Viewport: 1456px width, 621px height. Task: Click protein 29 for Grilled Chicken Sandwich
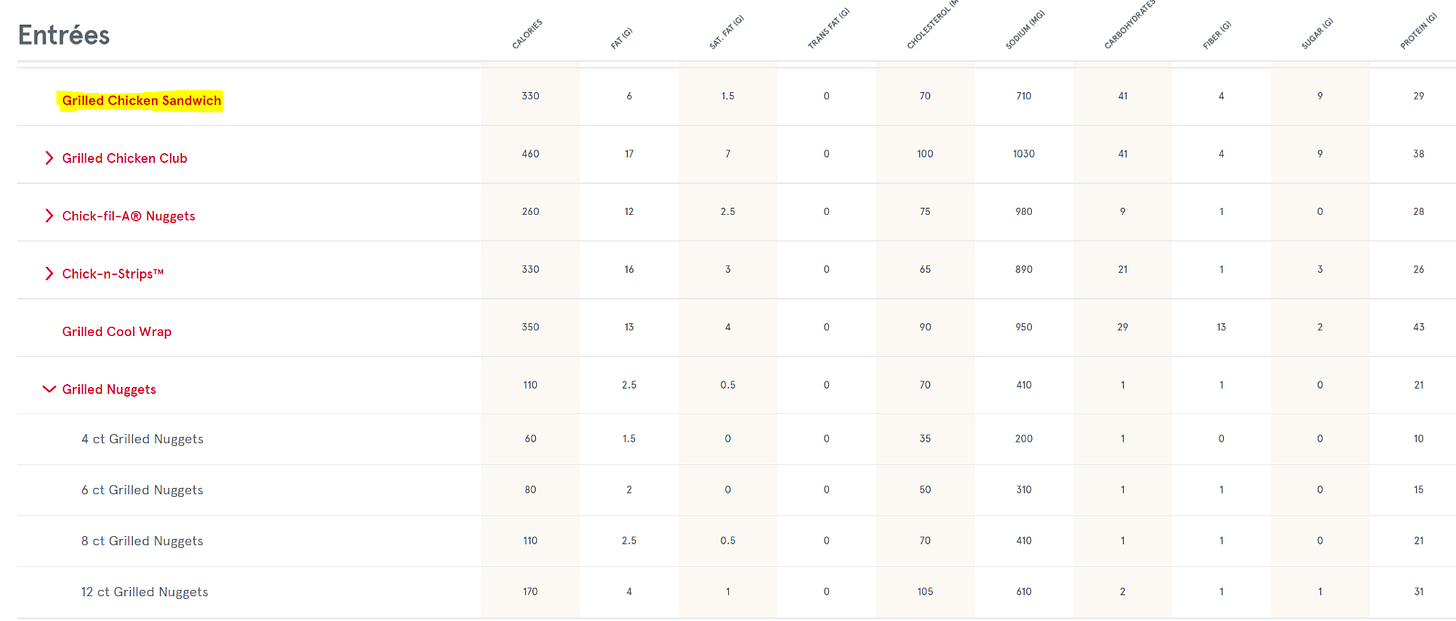[1418, 96]
